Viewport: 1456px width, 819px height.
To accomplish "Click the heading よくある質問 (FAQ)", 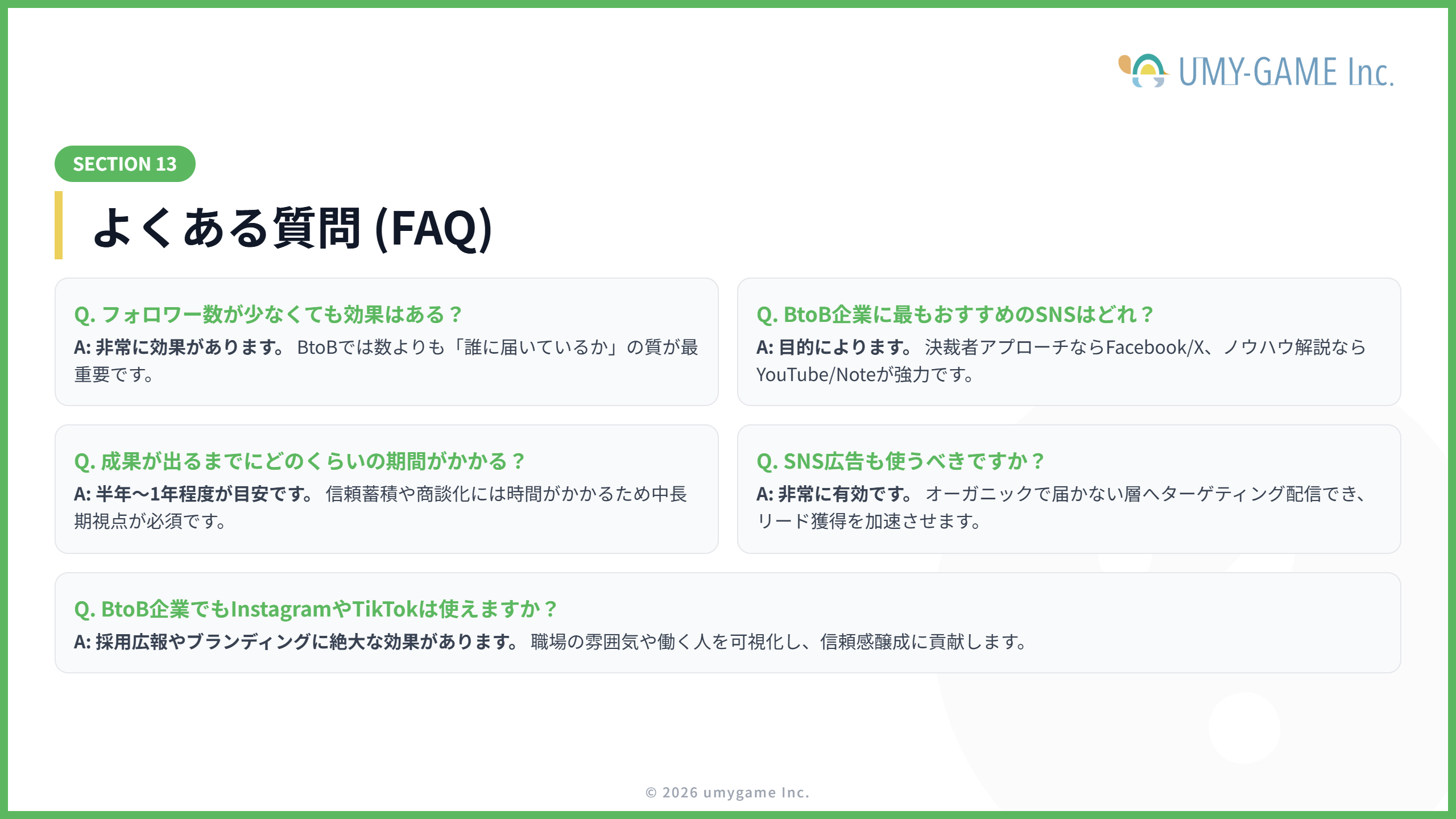I will 292,227.
